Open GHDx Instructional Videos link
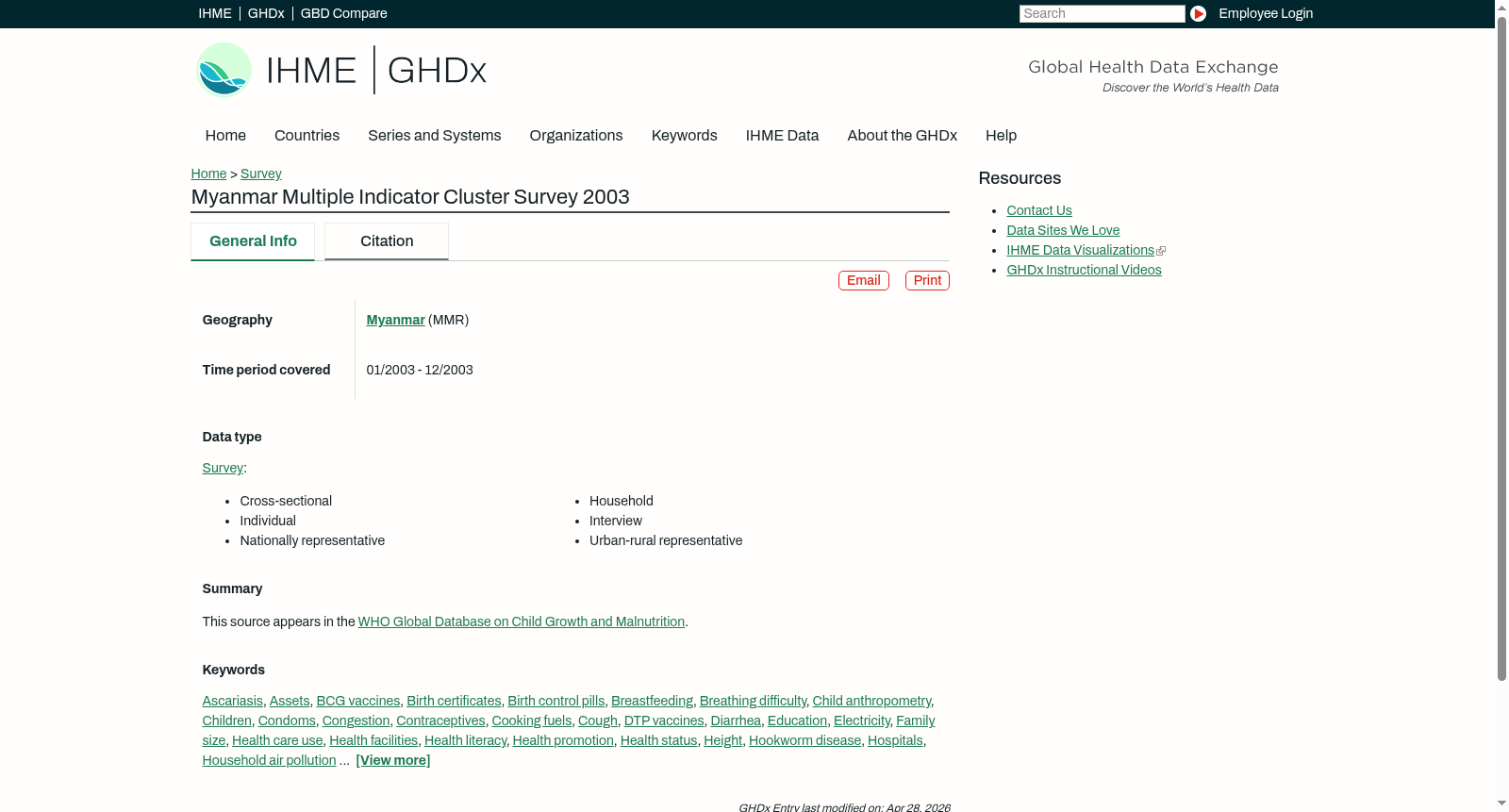Image resolution: width=1509 pixels, height=812 pixels. click(x=1084, y=270)
